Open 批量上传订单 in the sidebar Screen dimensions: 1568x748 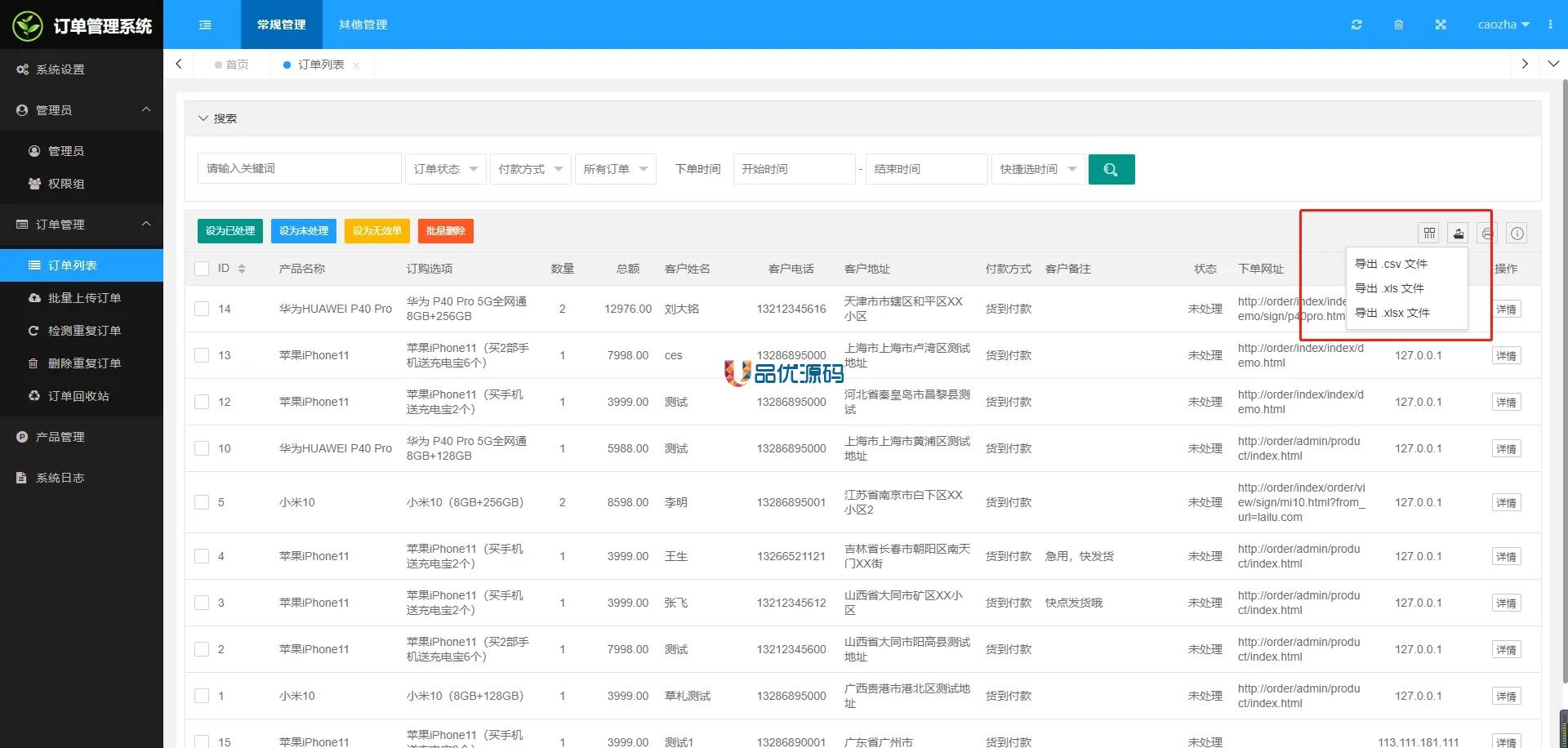pos(82,298)
